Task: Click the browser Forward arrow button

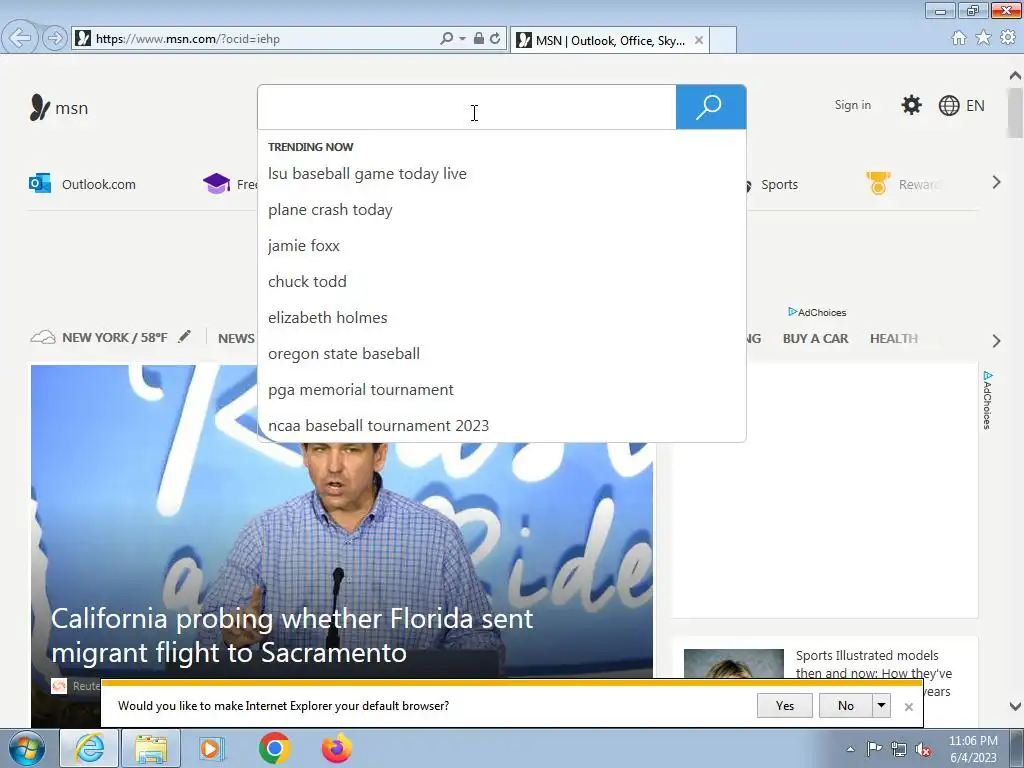Action: click(x=55, y=38)
